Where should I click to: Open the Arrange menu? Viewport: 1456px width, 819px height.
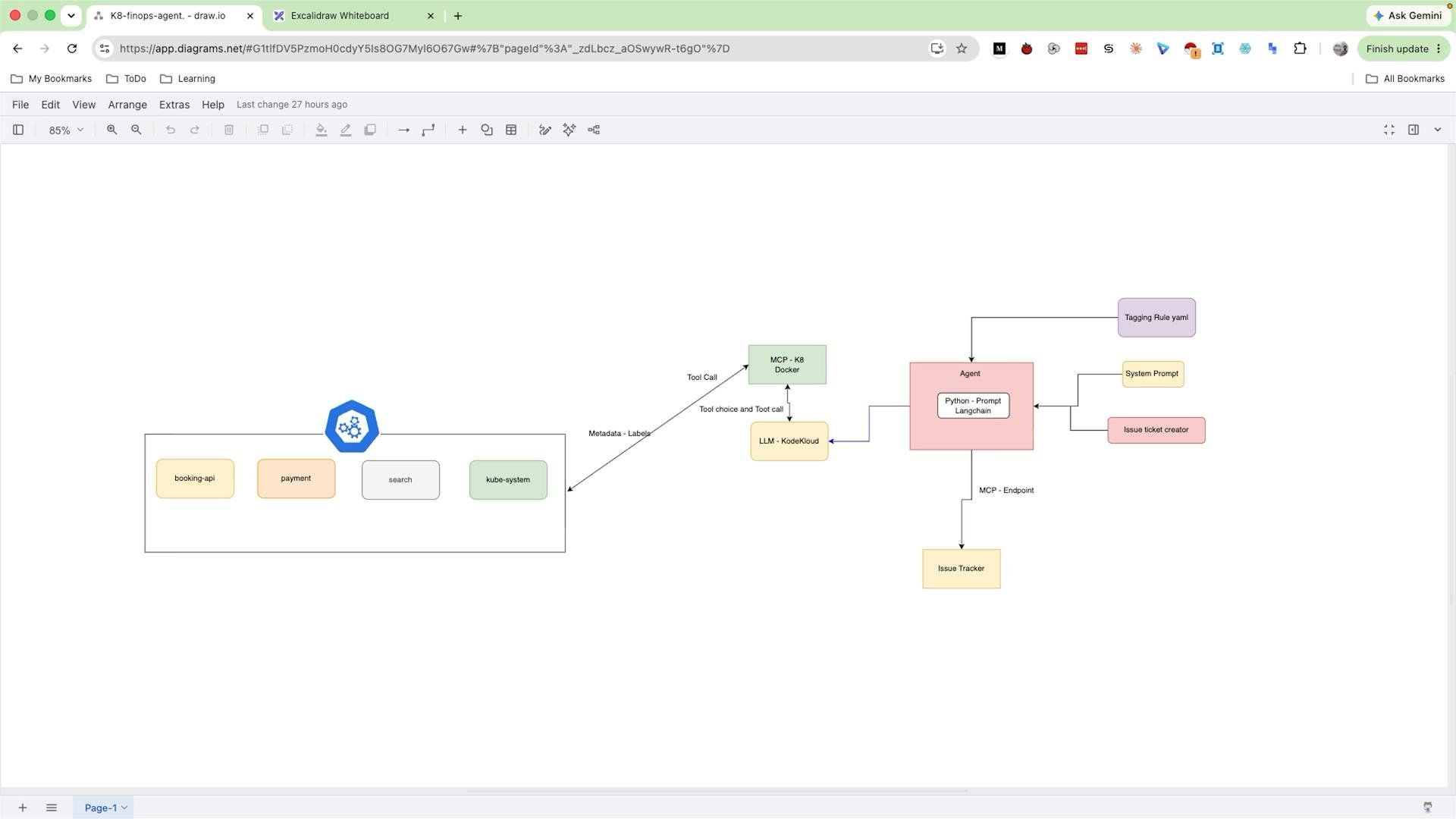(127, 105)
